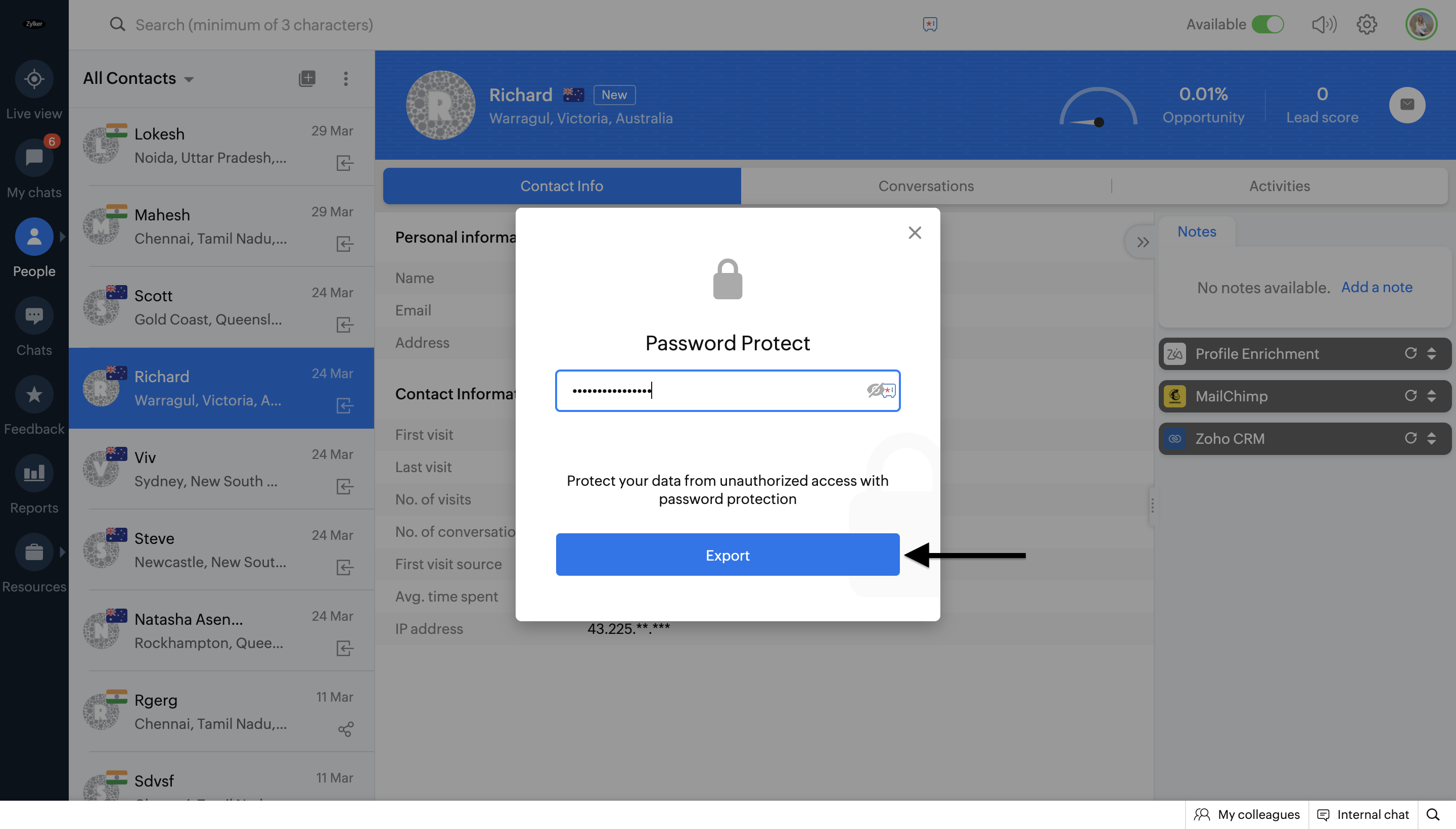Select the Natasha Asen... contact row
1456x829 pixels.
(221, 631)
